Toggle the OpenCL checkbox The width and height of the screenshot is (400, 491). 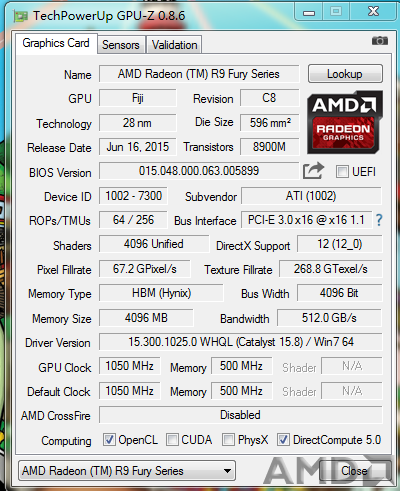(x=109, y=439)
